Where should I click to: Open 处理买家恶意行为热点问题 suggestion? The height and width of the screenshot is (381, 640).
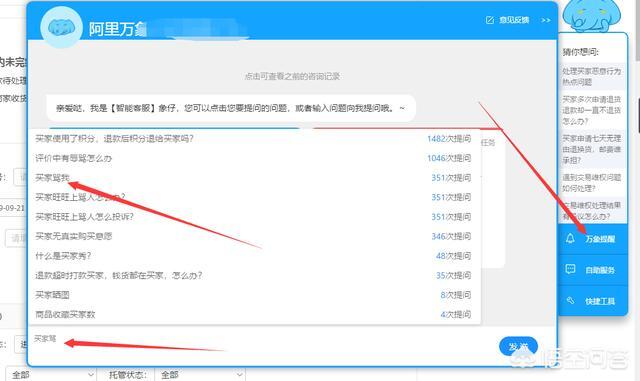[592, 76]
